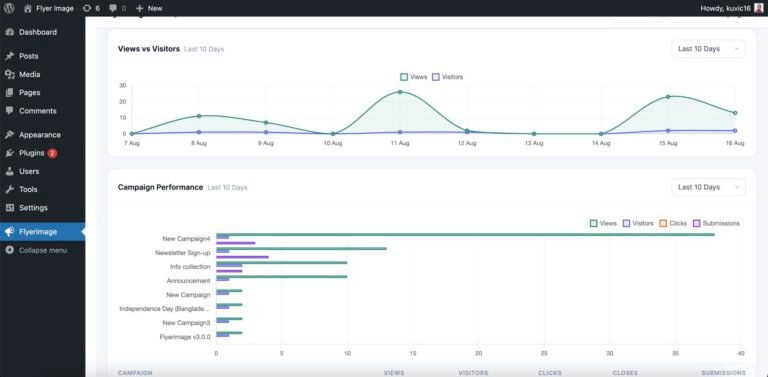The width and height of the screenshot is (768, 377).
Task: Open the comments bubble icon in admin bar
Action: (117, 8)
